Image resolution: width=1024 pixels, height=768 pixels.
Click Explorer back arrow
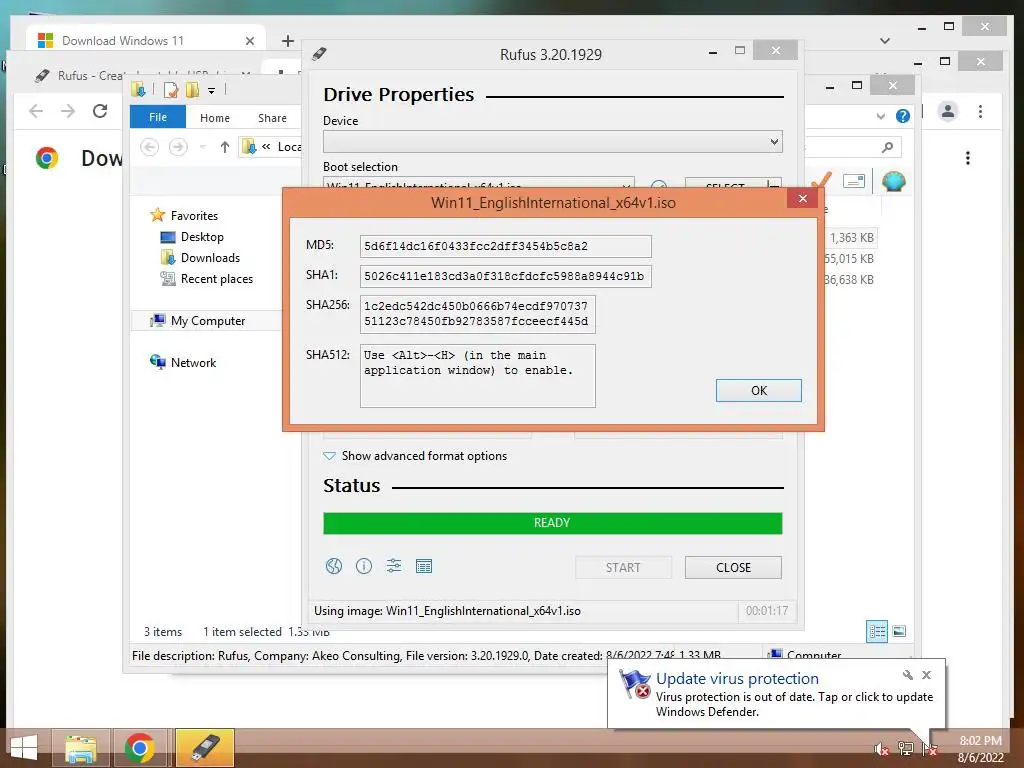click(x=150, y=147)
